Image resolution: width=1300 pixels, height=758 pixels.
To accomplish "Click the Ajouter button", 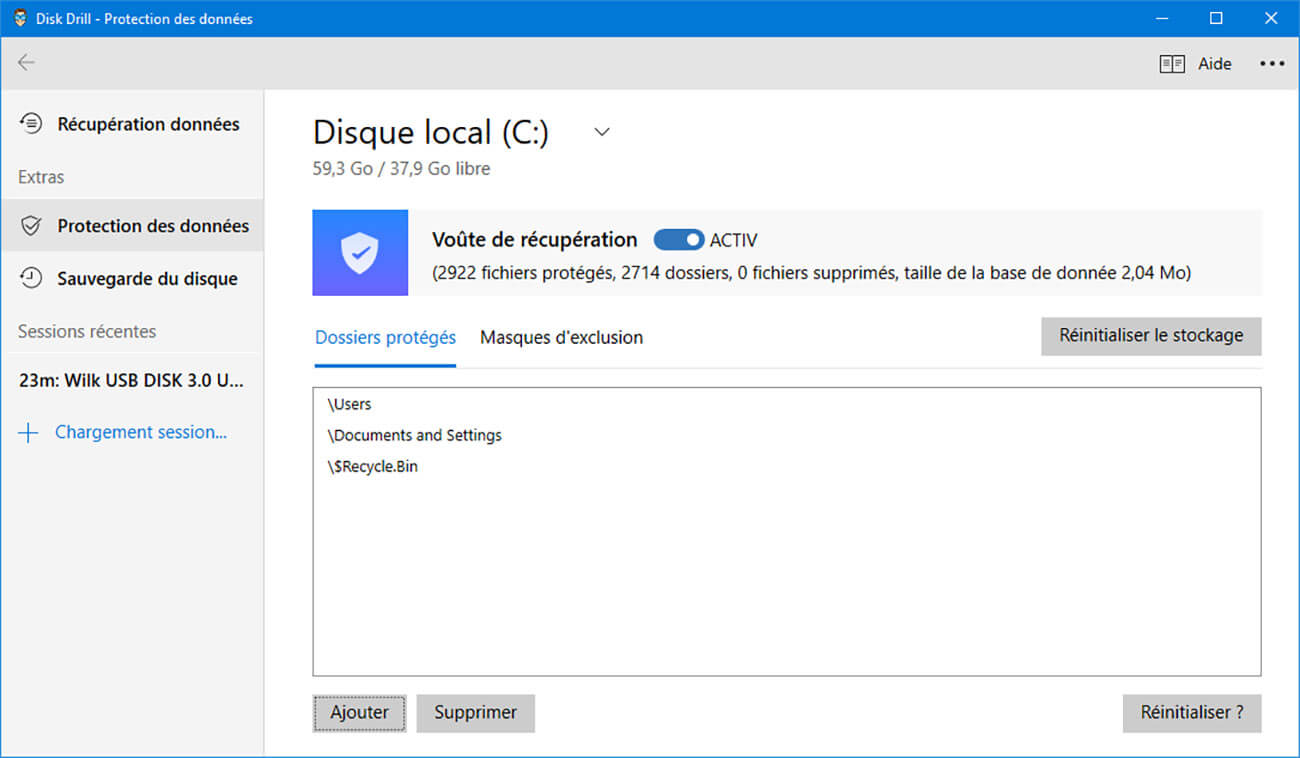I will (x=359, y=712).
